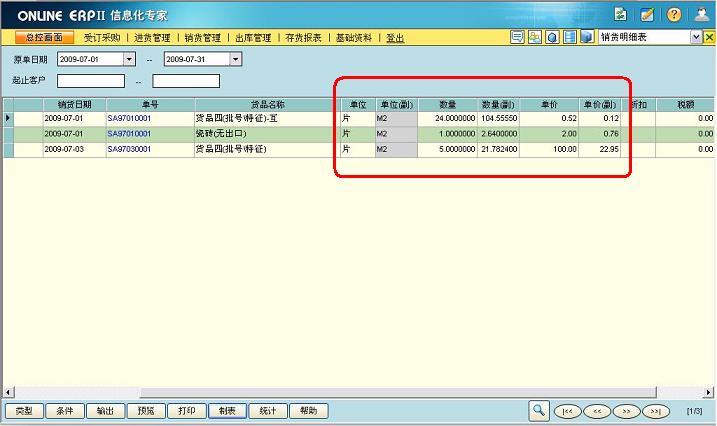Close the report with green X icon

point(707,37)
